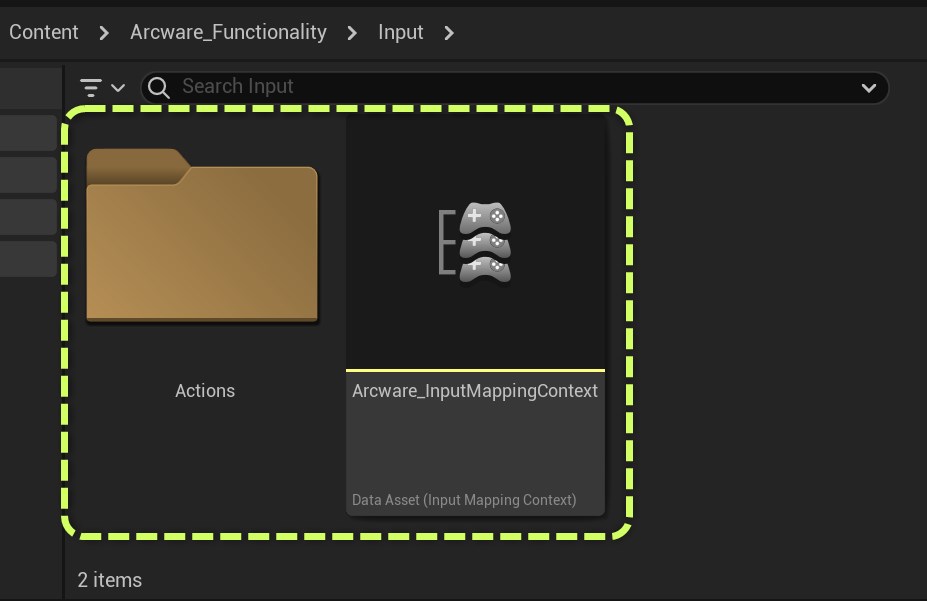This screenshot has height=601, width=927.
Task: Expand the saved searches dropdown in search bar
Action: tap(868, 88)
